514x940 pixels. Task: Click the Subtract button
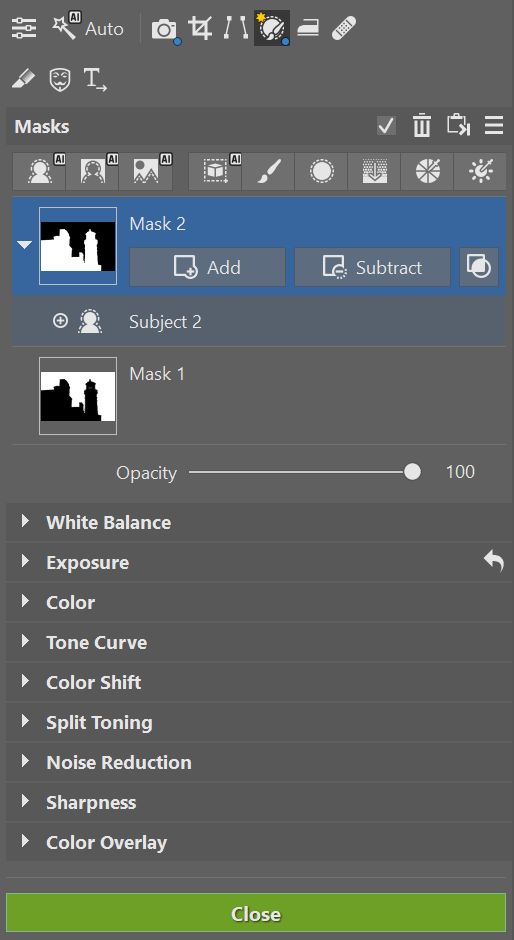point(372,267)
